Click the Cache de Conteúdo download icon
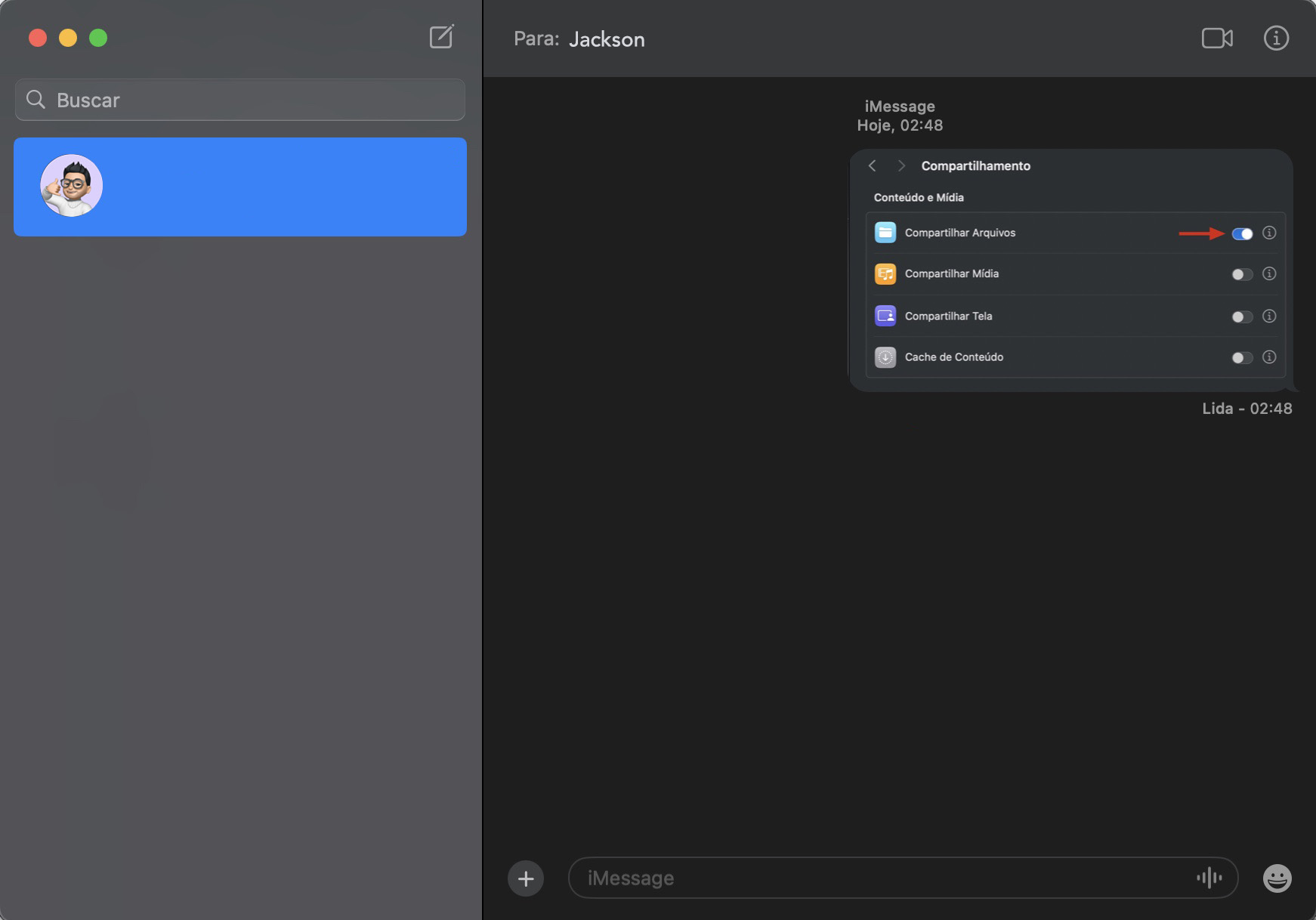The width and height of the screenshot is (1316, 920). coord(886,357)
